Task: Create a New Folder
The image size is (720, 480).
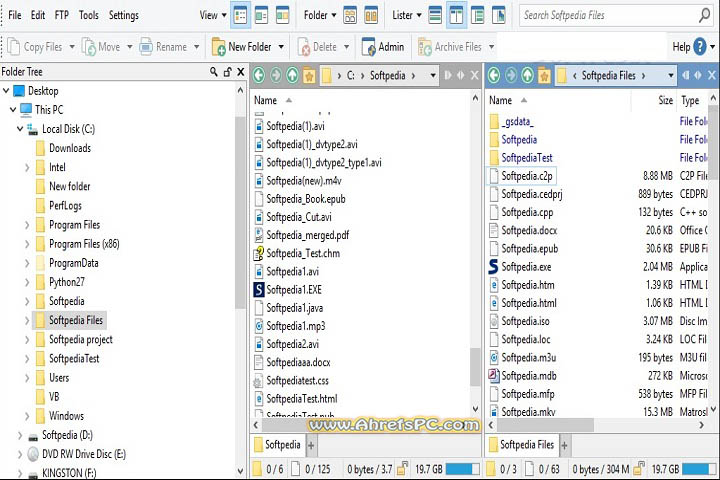Action: pos(242,47)
